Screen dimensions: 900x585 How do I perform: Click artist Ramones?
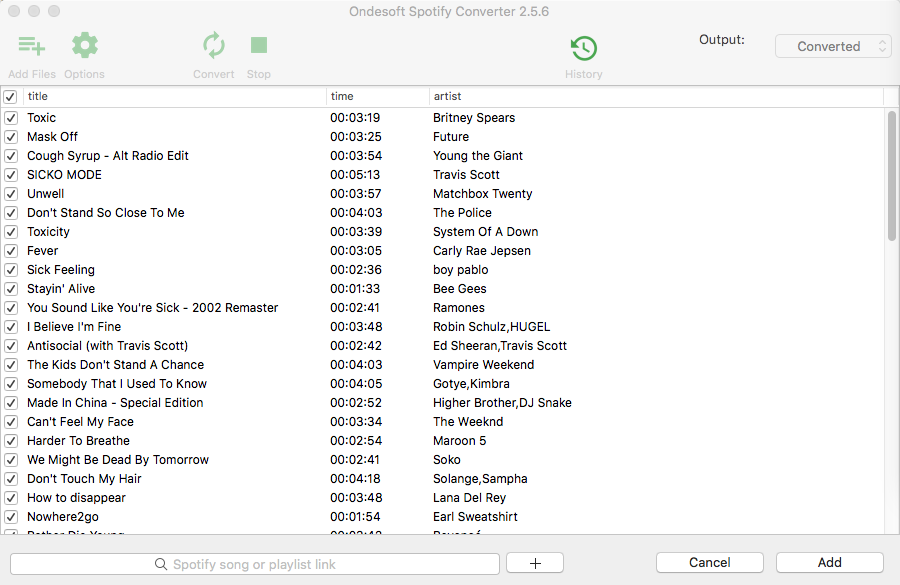coord(459,308)
